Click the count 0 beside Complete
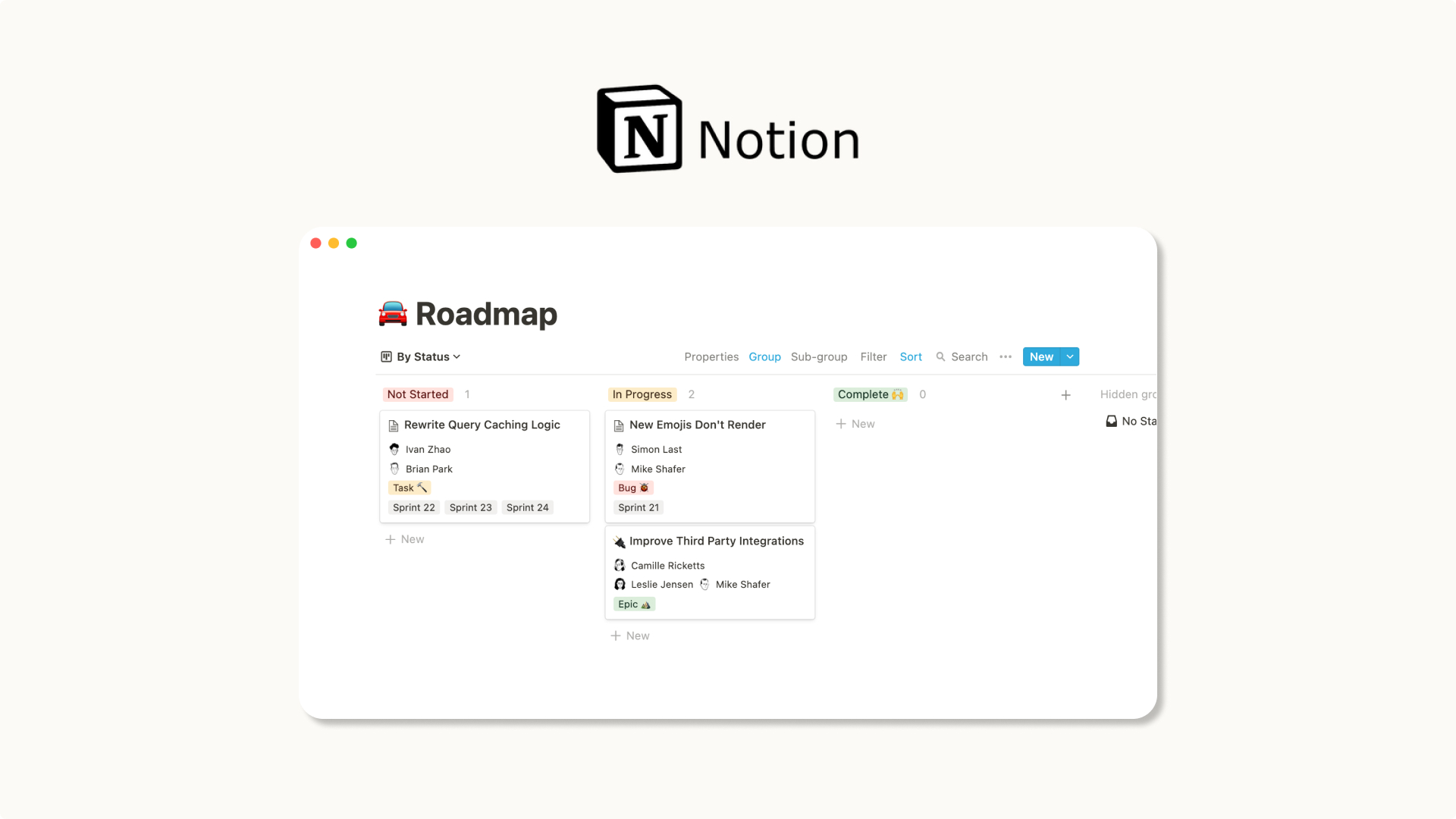The image size is (1456, 819). tap(922, 394)
